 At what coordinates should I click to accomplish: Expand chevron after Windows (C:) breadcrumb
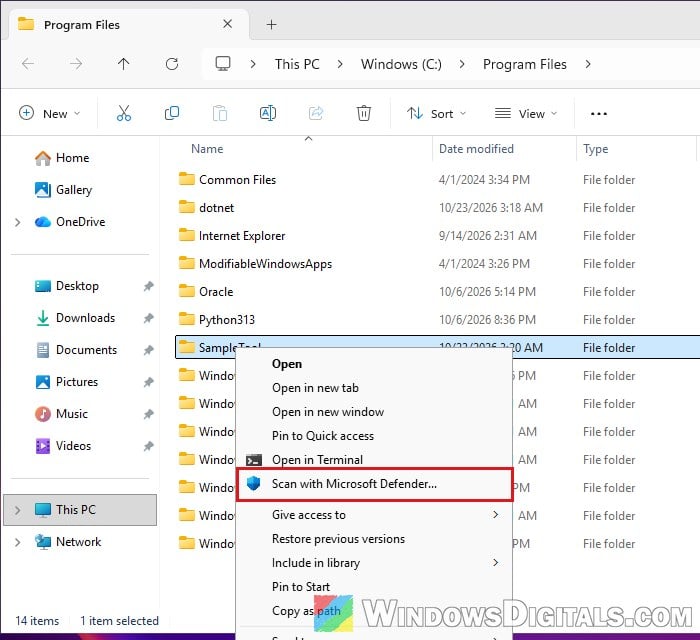[462, 64]
